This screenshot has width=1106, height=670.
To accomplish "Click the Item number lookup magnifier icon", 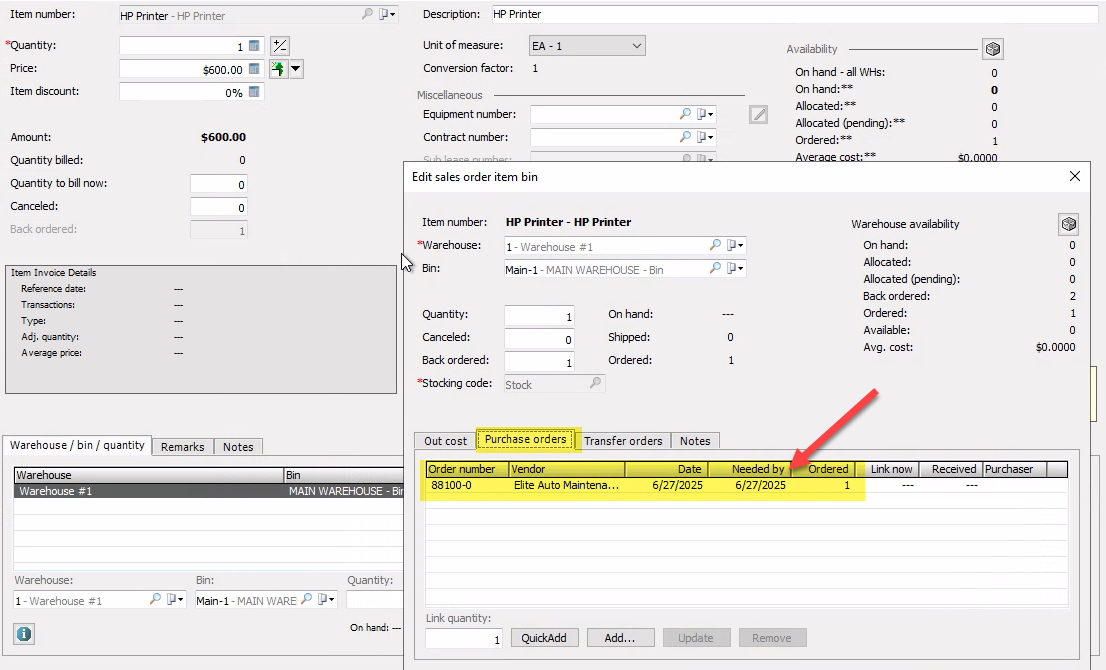I will (x=367, y=14).
